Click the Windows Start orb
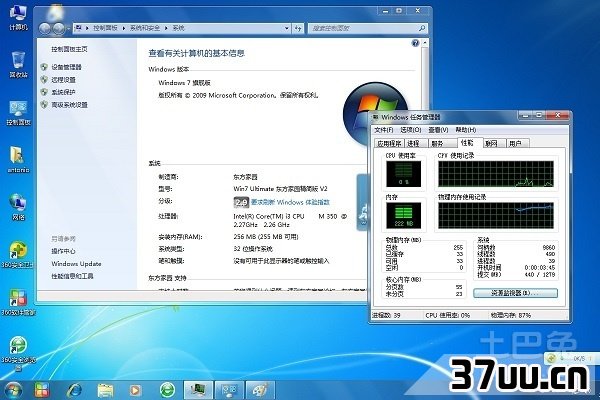 click(13, 390)
